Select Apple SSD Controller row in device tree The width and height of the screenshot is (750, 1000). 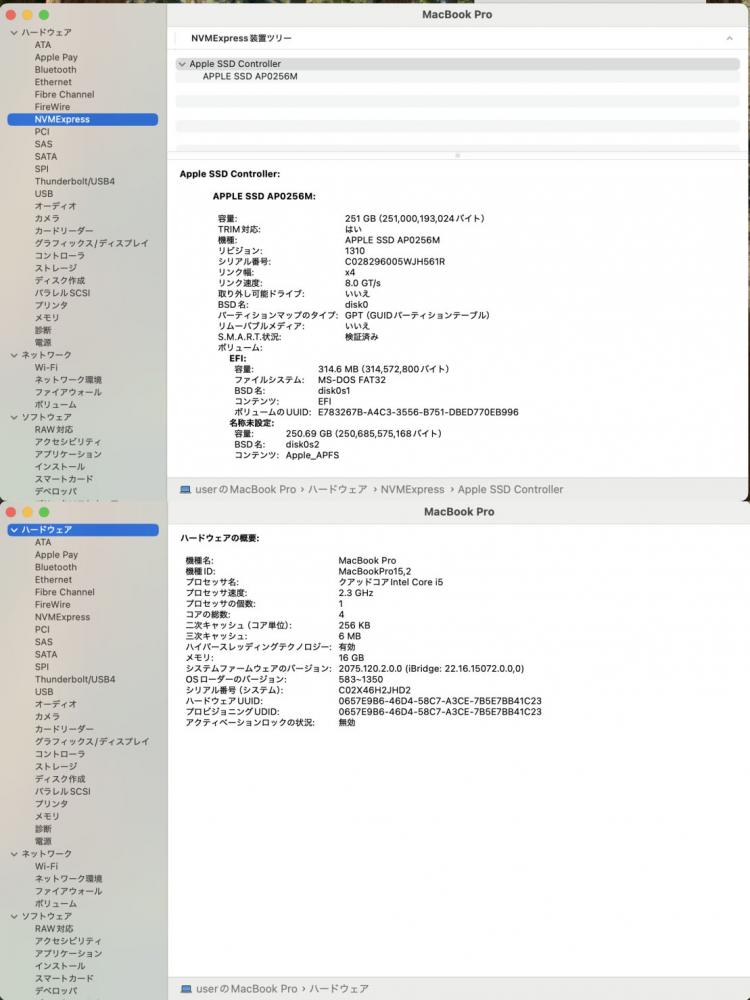pos(457,64)
